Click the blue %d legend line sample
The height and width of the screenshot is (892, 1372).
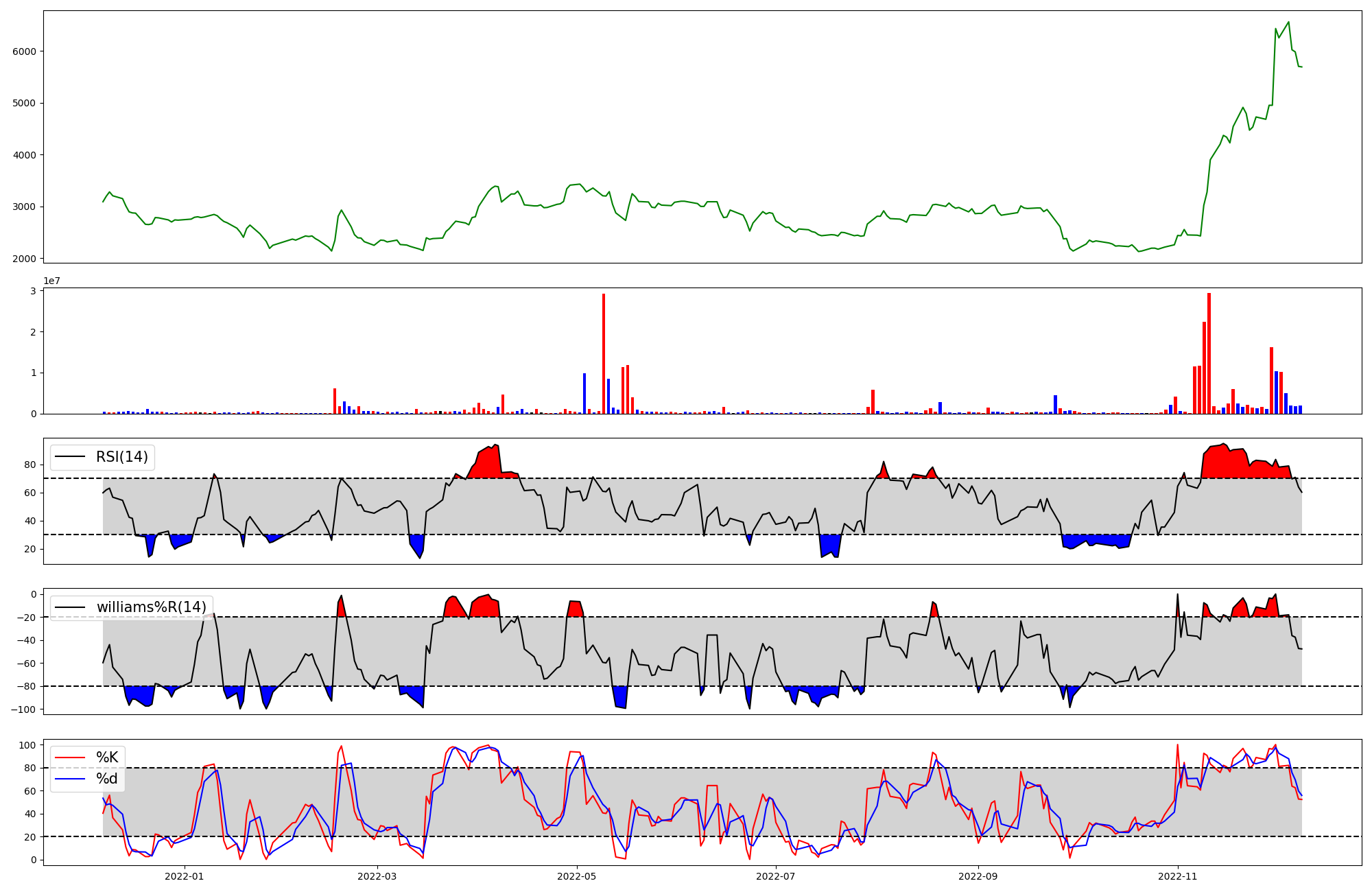70,779
